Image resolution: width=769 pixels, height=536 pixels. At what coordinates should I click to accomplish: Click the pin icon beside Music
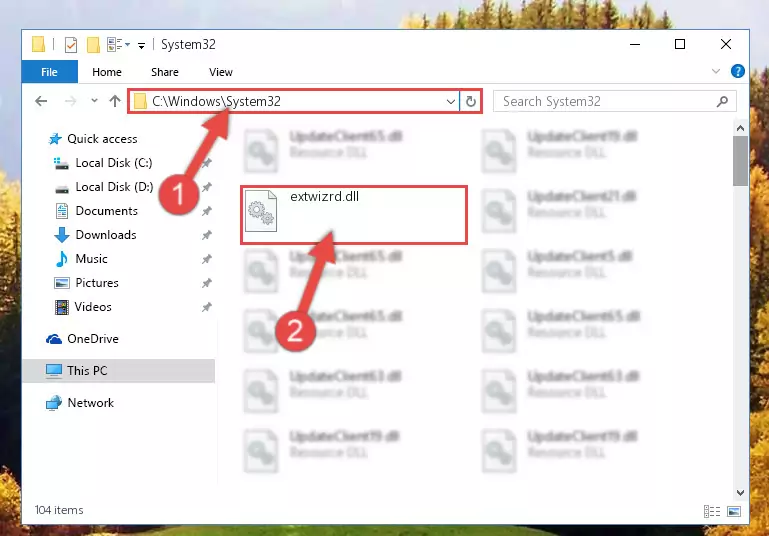click(206, 259)
